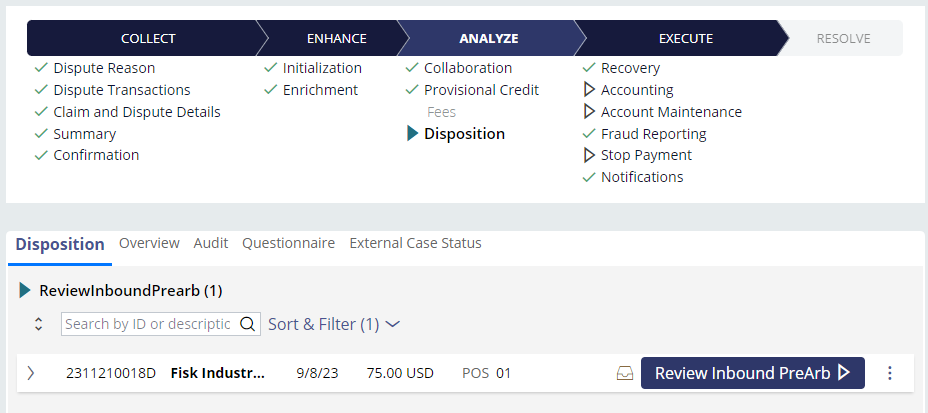Click the search magnifier icon
The image size is (928, 413).
247,324
